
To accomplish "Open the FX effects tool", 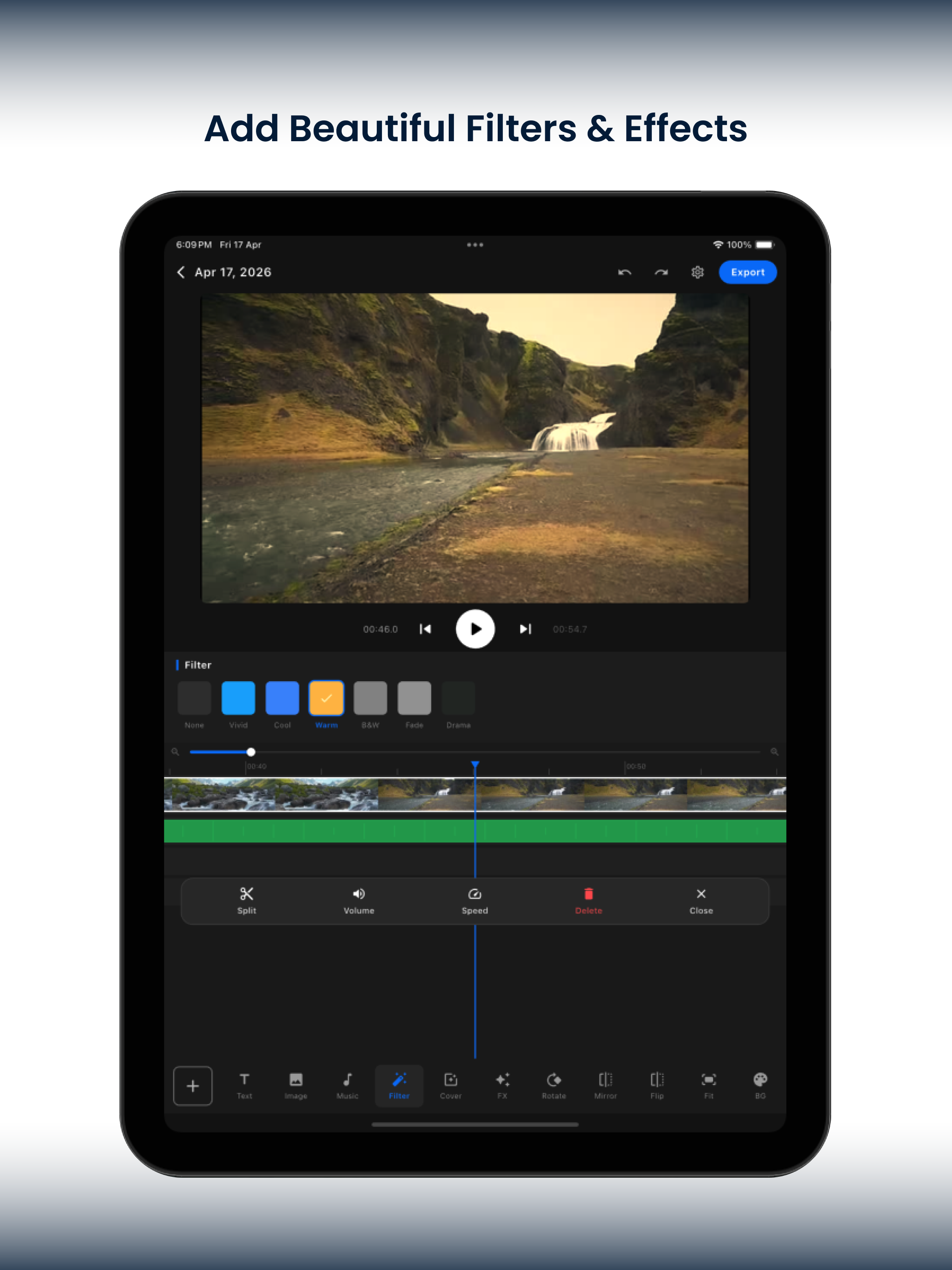I will point(502,1086).
